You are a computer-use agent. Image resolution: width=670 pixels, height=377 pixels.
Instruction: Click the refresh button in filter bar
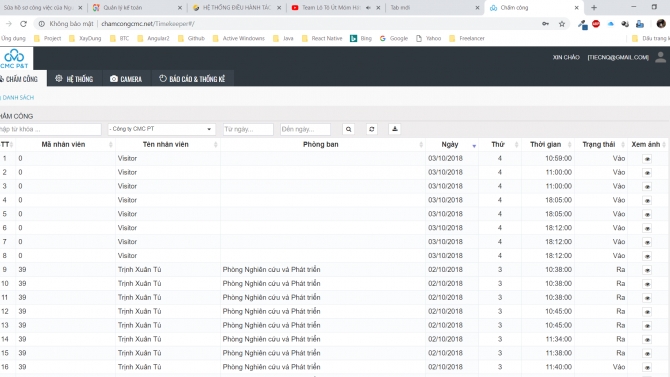click(x=372, y=129)
